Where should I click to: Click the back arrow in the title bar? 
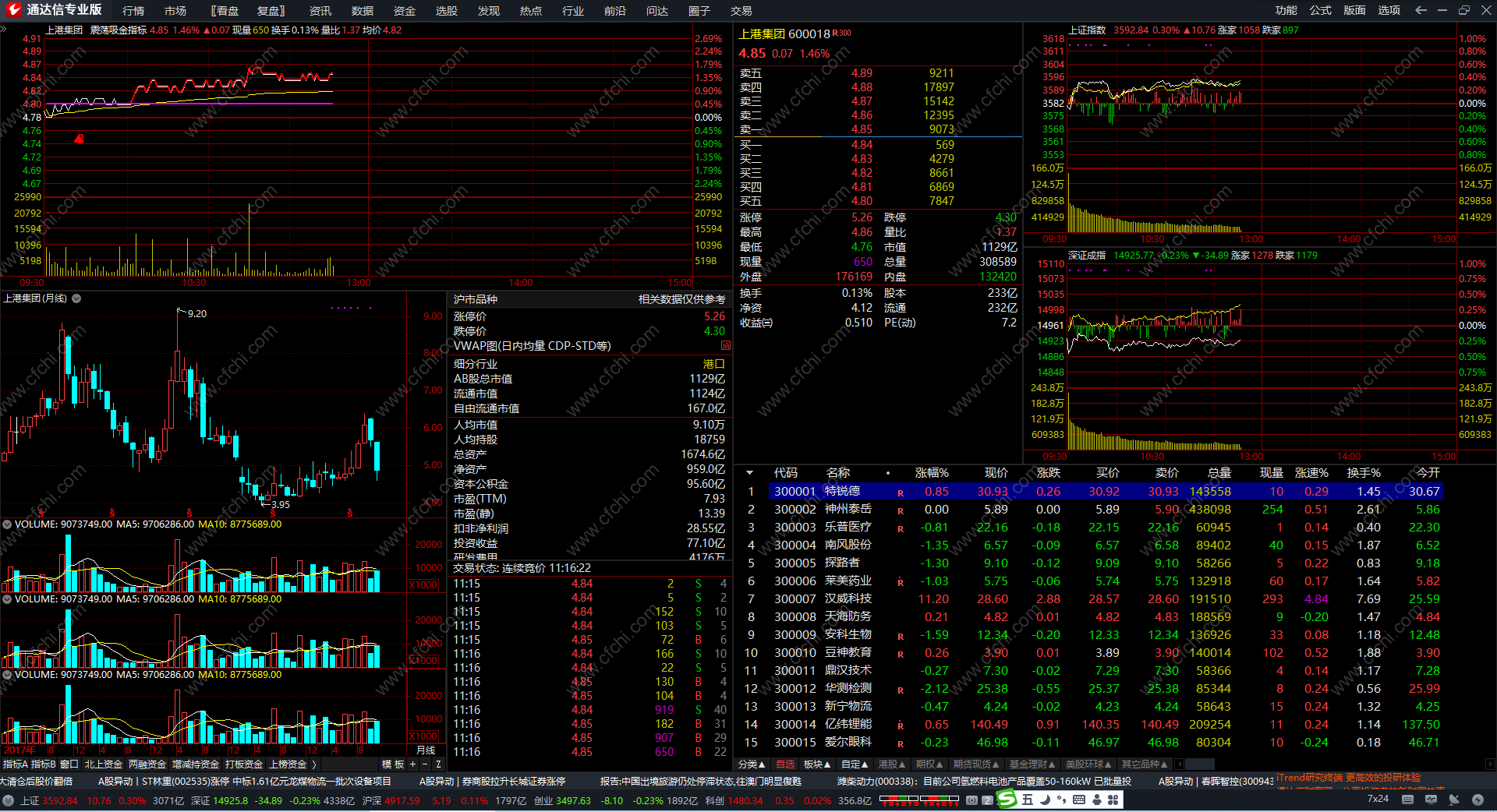[1421, 10]
